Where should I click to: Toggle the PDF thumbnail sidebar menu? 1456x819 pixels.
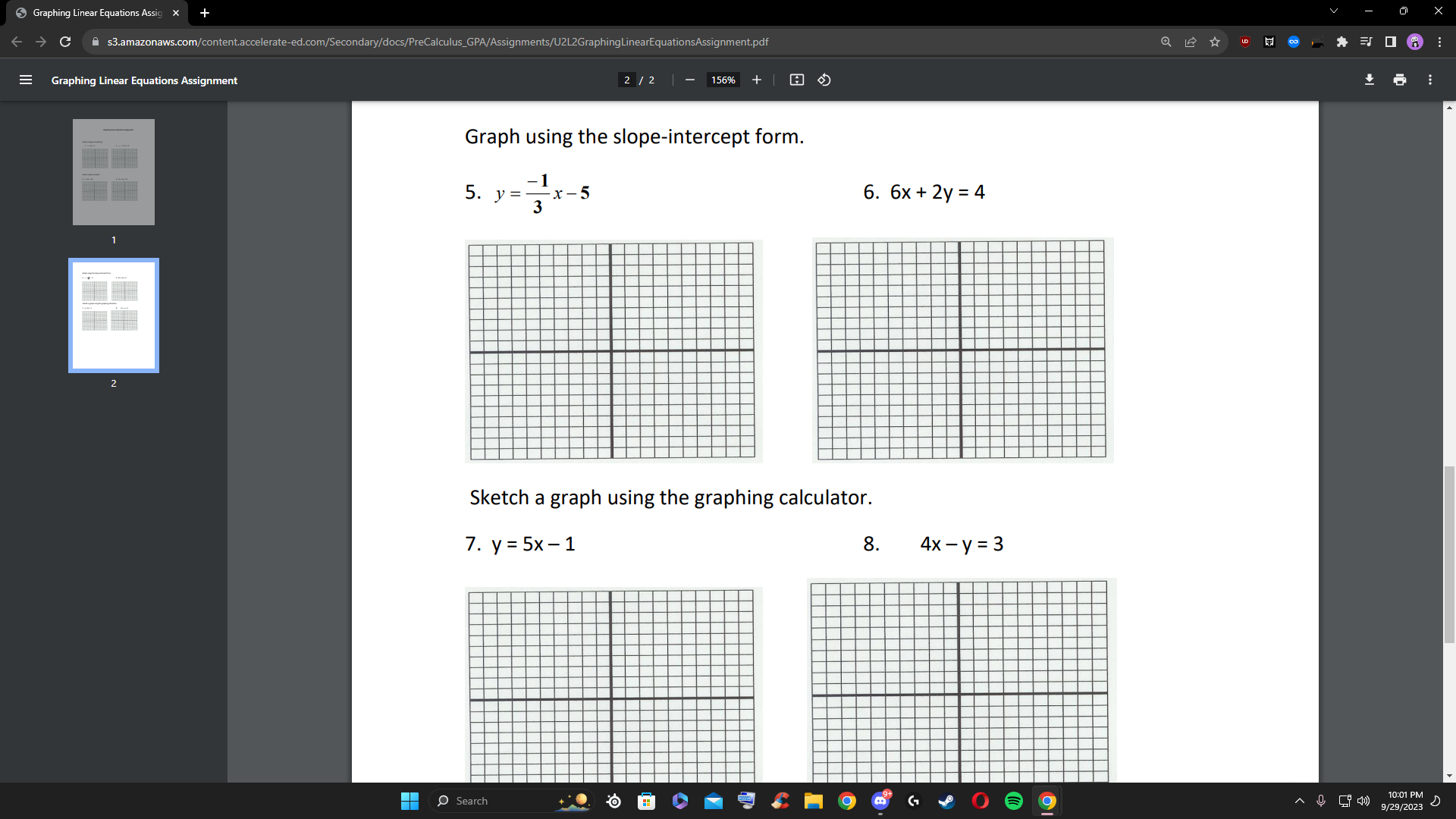point(26,80)
